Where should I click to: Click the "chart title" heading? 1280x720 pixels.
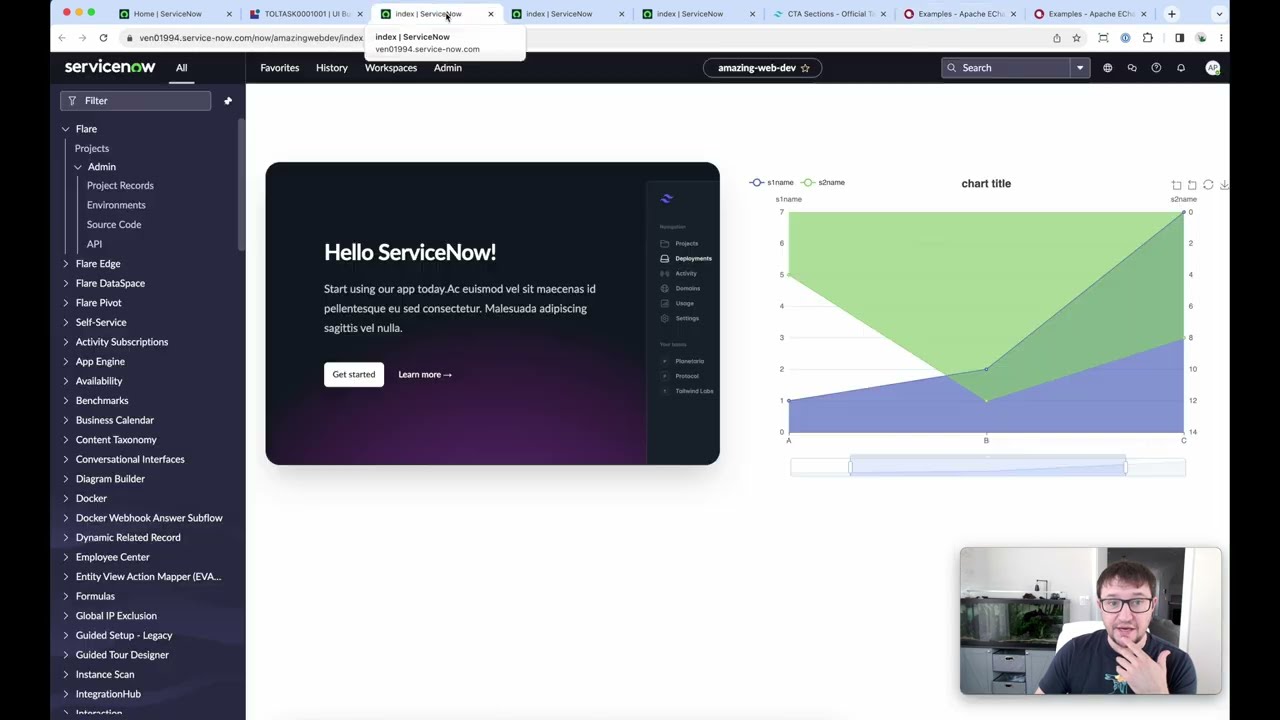pyautogui.click(x=986, y=184)
